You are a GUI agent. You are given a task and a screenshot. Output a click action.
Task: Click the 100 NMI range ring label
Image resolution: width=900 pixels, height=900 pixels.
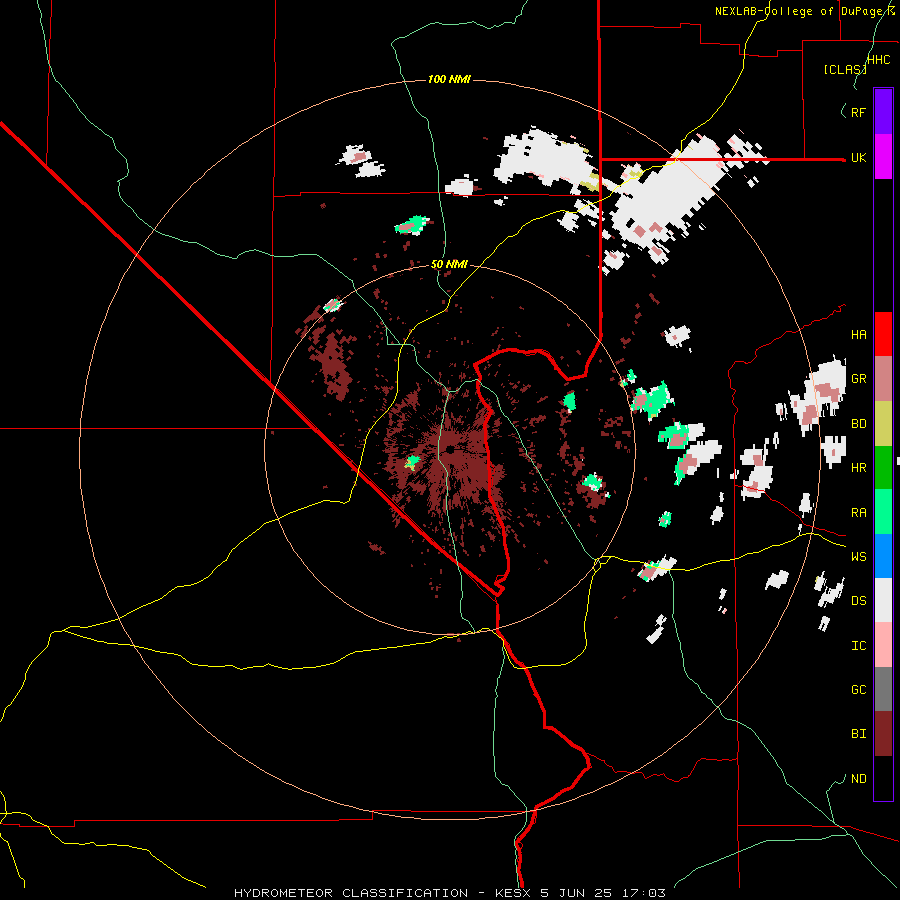click(449, 79)
